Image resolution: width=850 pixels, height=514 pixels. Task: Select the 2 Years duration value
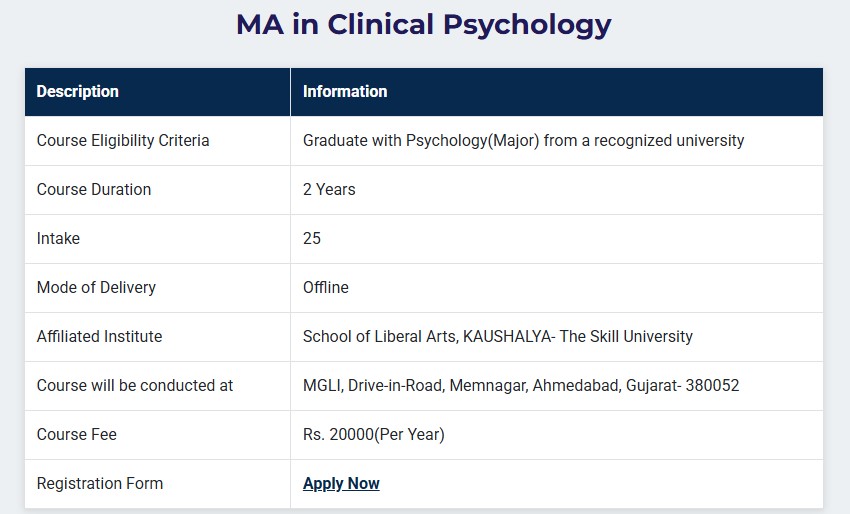pyautogui.click(x=329, y=190)
